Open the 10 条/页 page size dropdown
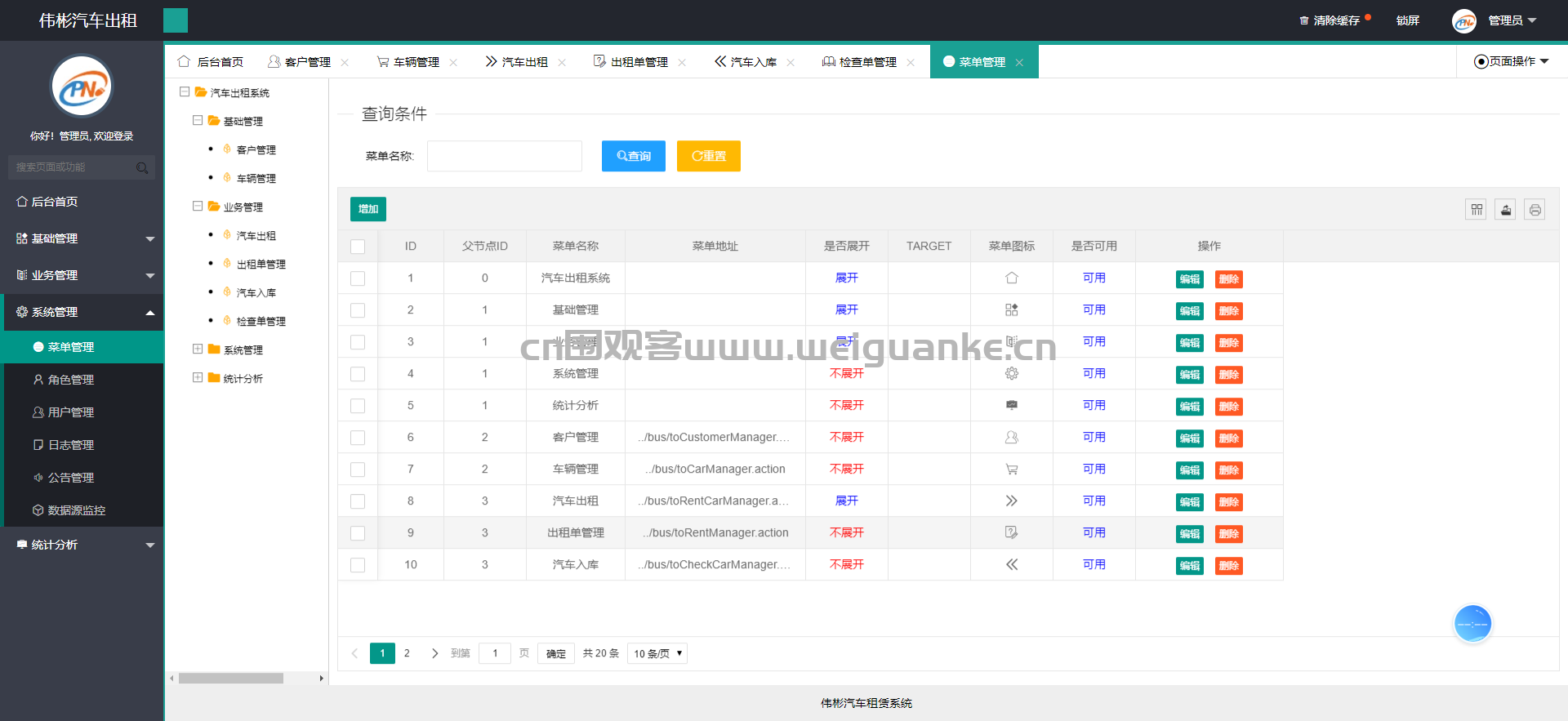The image size is (1568, 721). [657, 654]
